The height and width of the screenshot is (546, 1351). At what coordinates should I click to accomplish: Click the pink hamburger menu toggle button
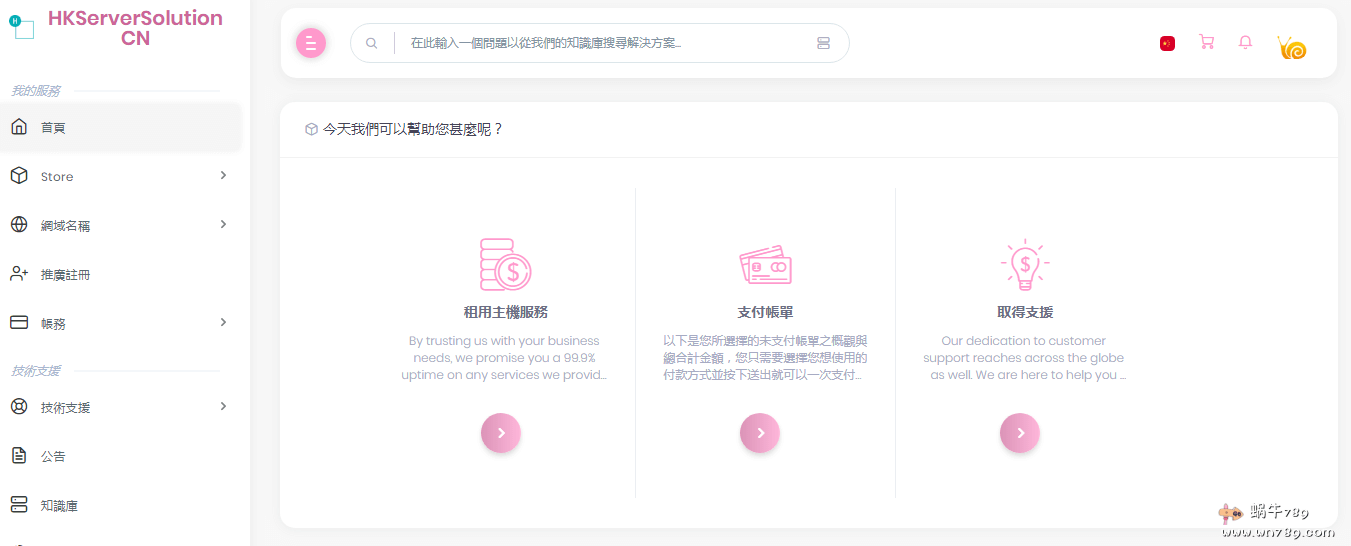311,43
